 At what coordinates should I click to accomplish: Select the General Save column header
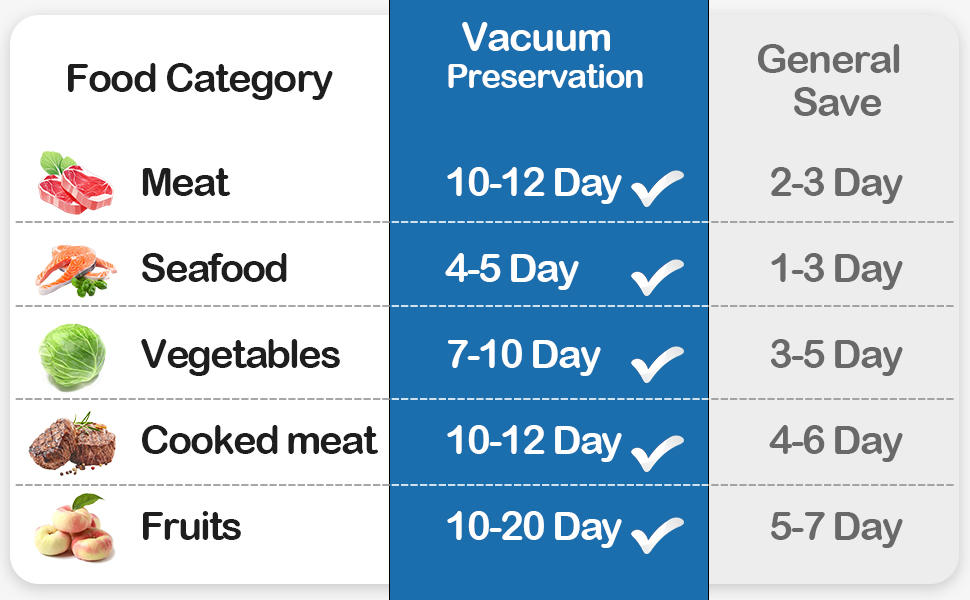point(829,80)
